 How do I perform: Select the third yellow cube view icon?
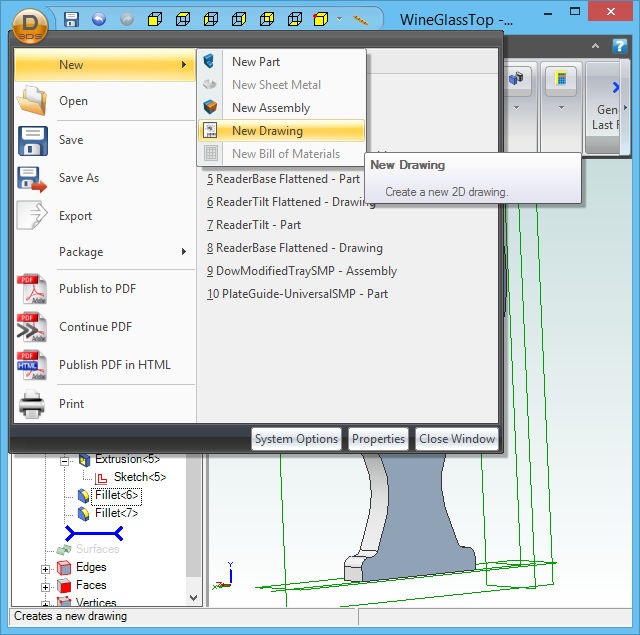pyautogui.click(x=211, y=19)
